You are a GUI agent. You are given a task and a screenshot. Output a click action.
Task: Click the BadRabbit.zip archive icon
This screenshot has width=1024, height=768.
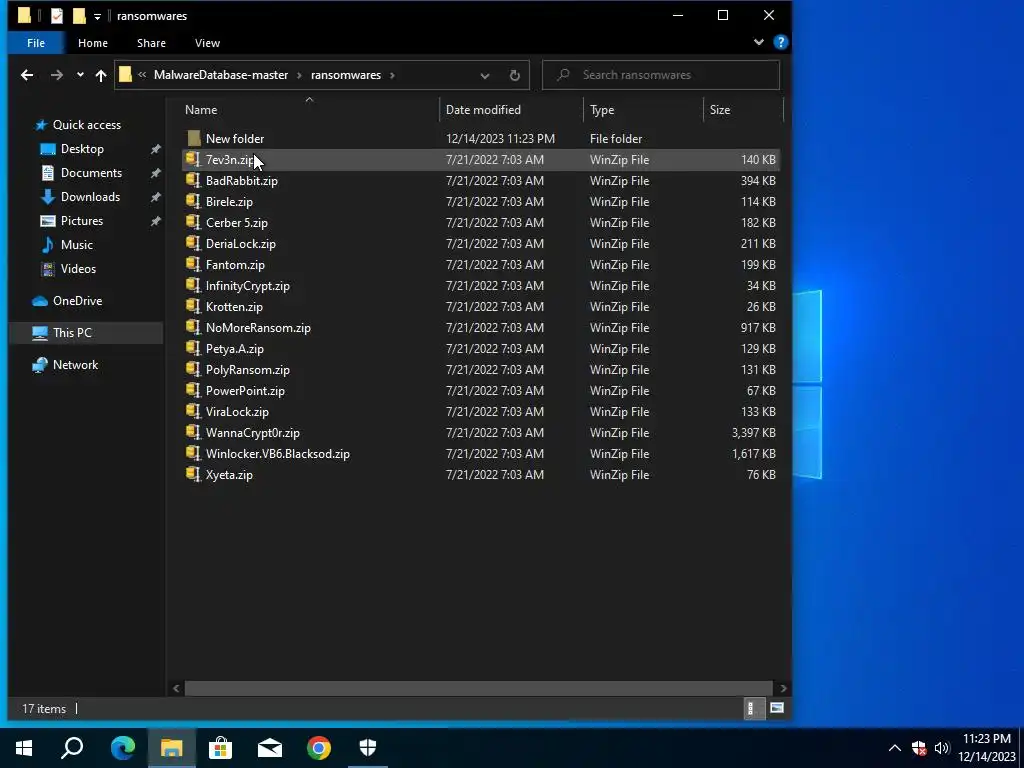(193, 180)
